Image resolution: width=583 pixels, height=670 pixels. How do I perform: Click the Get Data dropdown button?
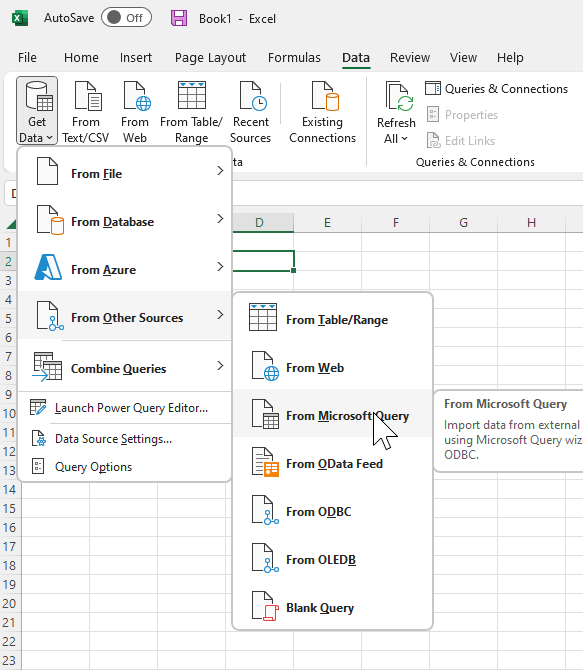click(x=37, y=111)
